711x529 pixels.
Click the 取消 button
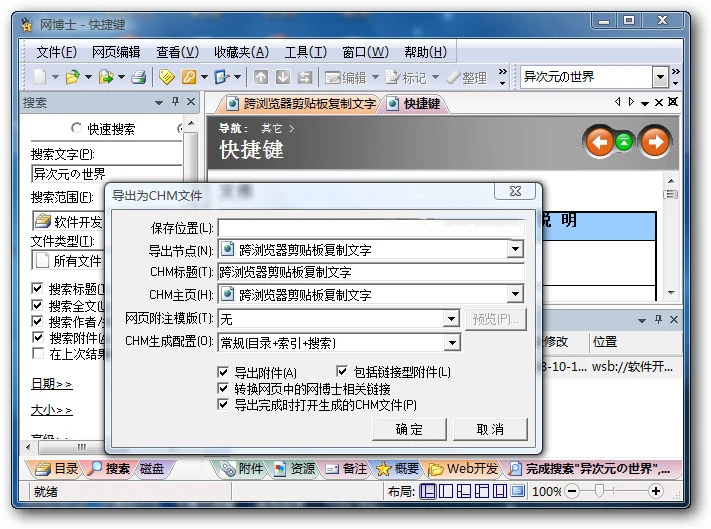pos(490,429)
